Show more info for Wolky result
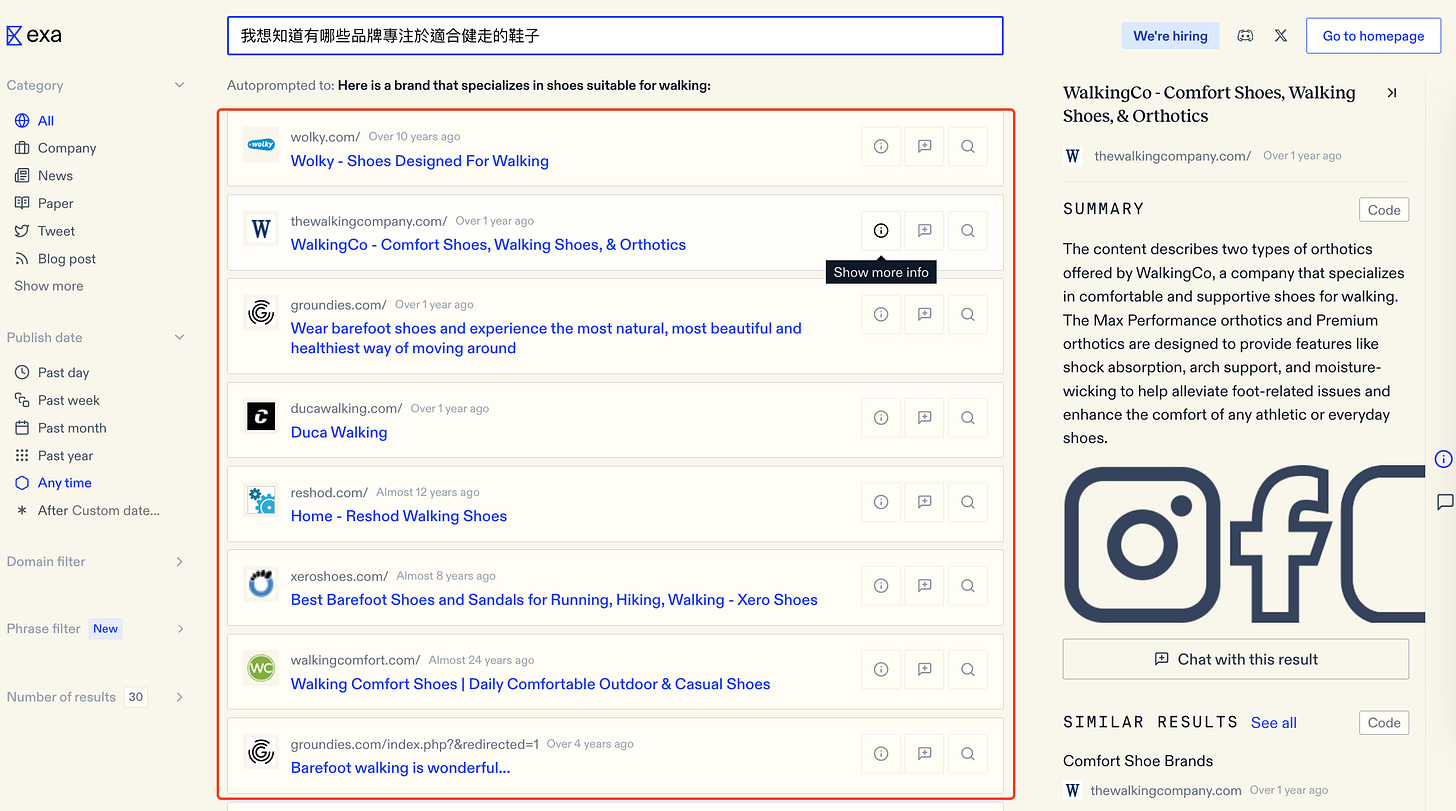Screen dimensions: 1456x811 pyautogui.click(x=881, y=146)
